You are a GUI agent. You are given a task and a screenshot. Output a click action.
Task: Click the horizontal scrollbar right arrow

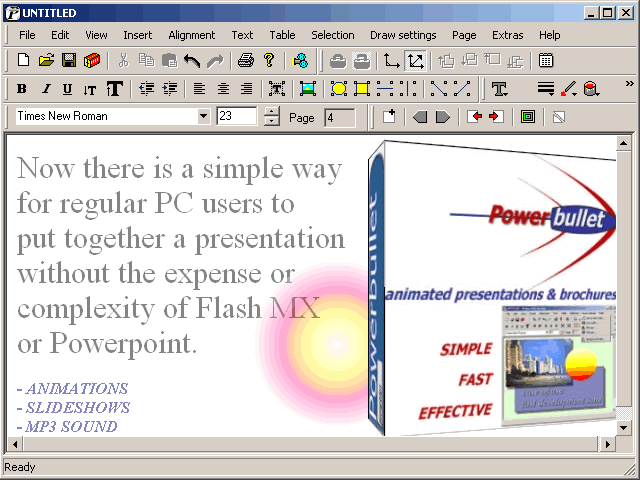click(x=608, y=444)
